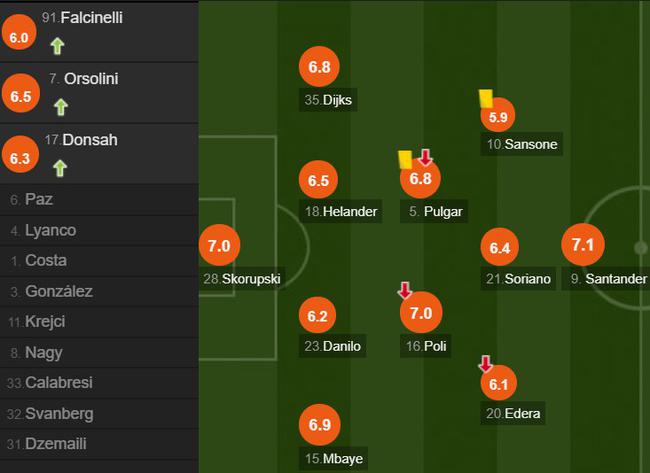Select Svanberg in the substitutes list
The image size is (650, 473).
59,413
